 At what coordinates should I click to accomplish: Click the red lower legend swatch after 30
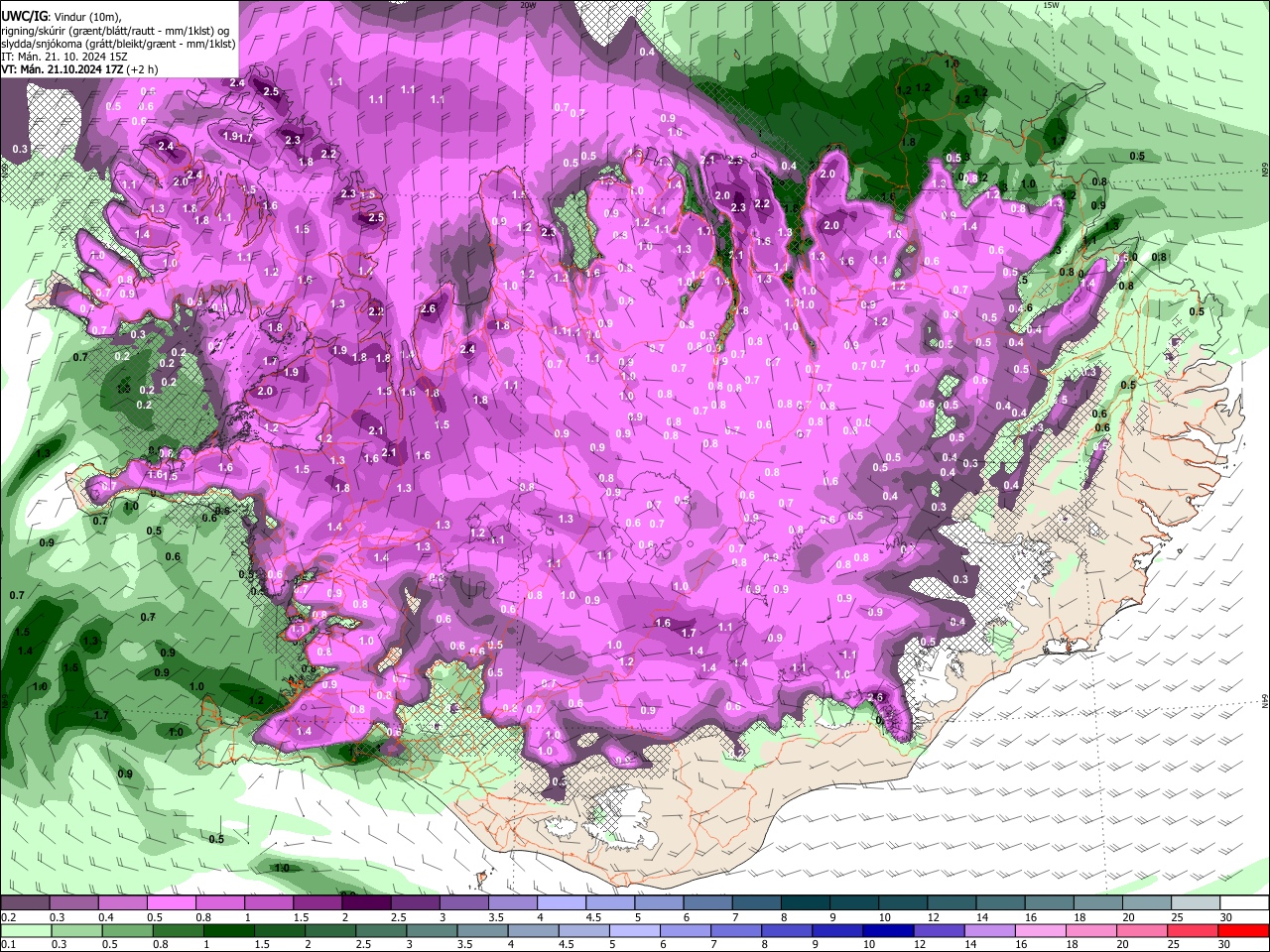[1244, 931]
